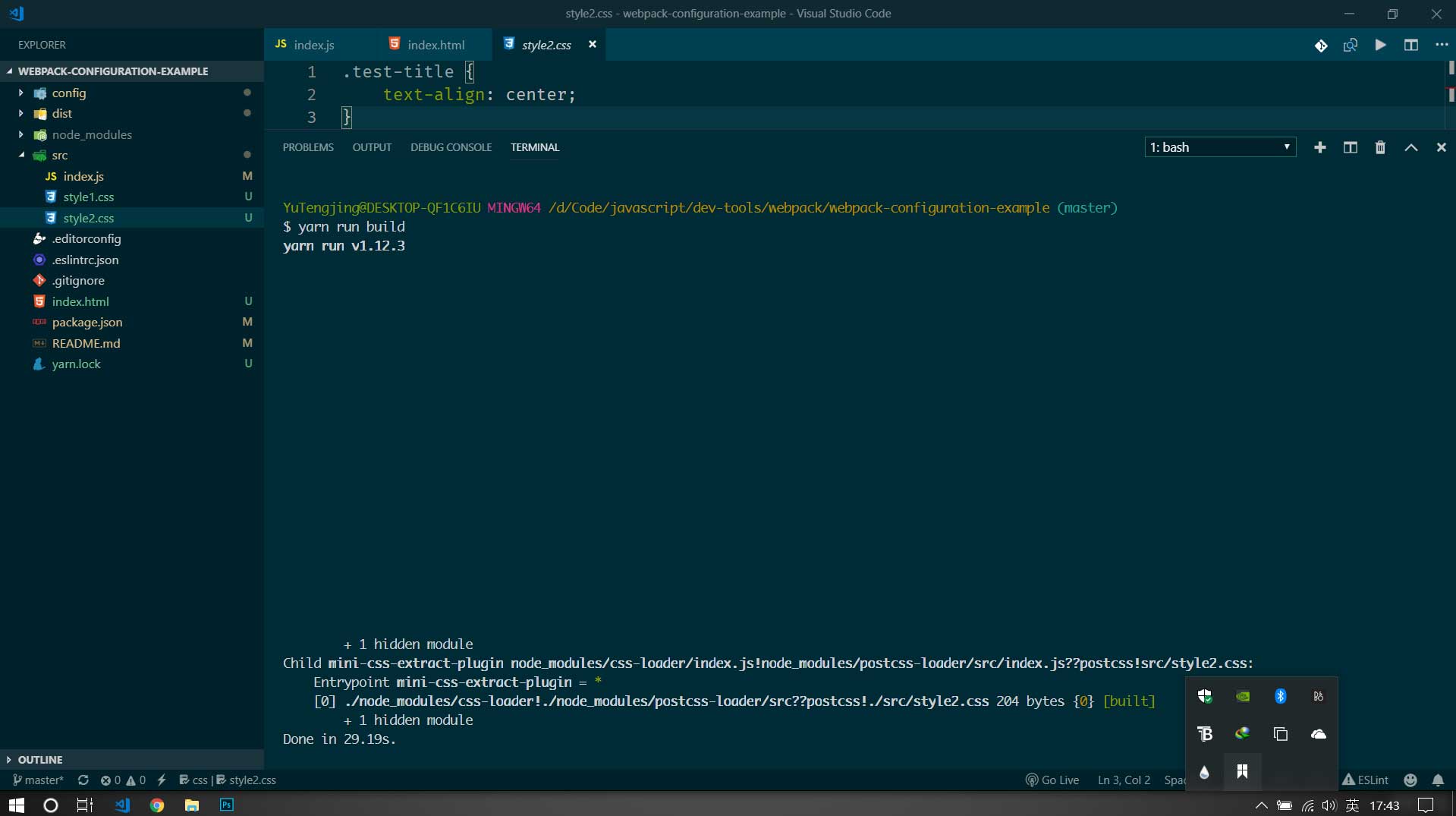This screenshot has height=816, width=1456.
Task: Open the DEBUG CONSOLE tab
Action: point(451,147)
